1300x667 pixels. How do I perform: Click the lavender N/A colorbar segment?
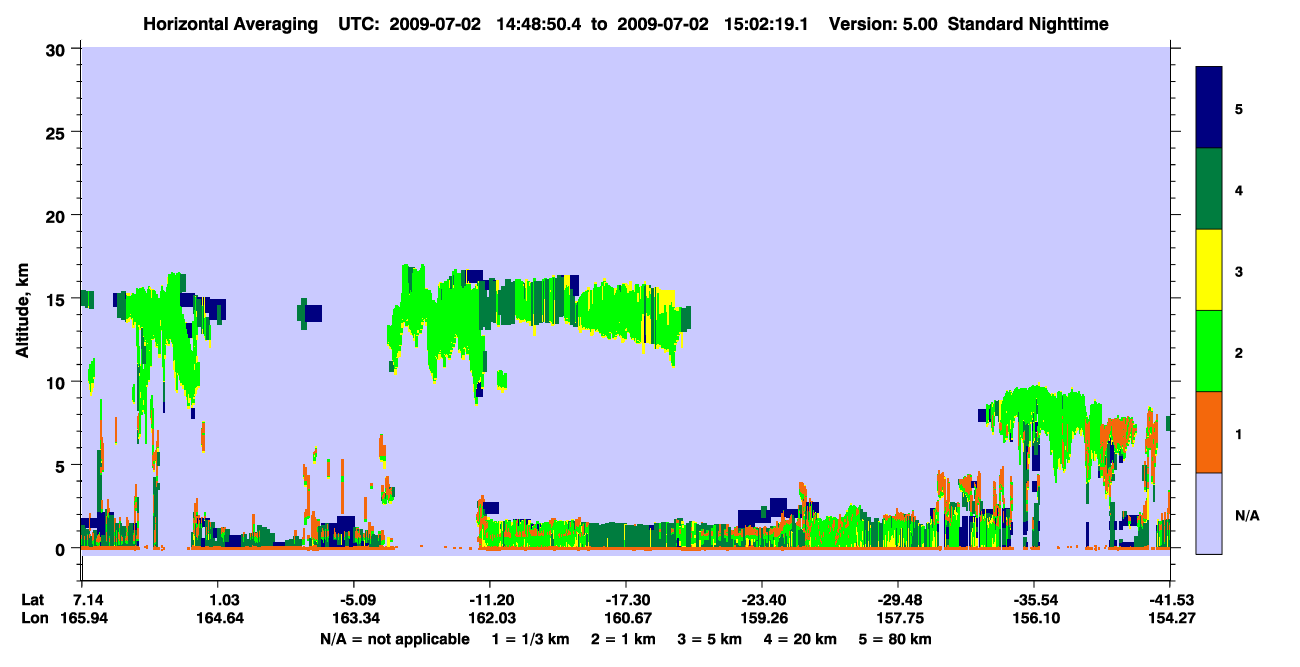pyautogui.click(x=1210, y=513)
